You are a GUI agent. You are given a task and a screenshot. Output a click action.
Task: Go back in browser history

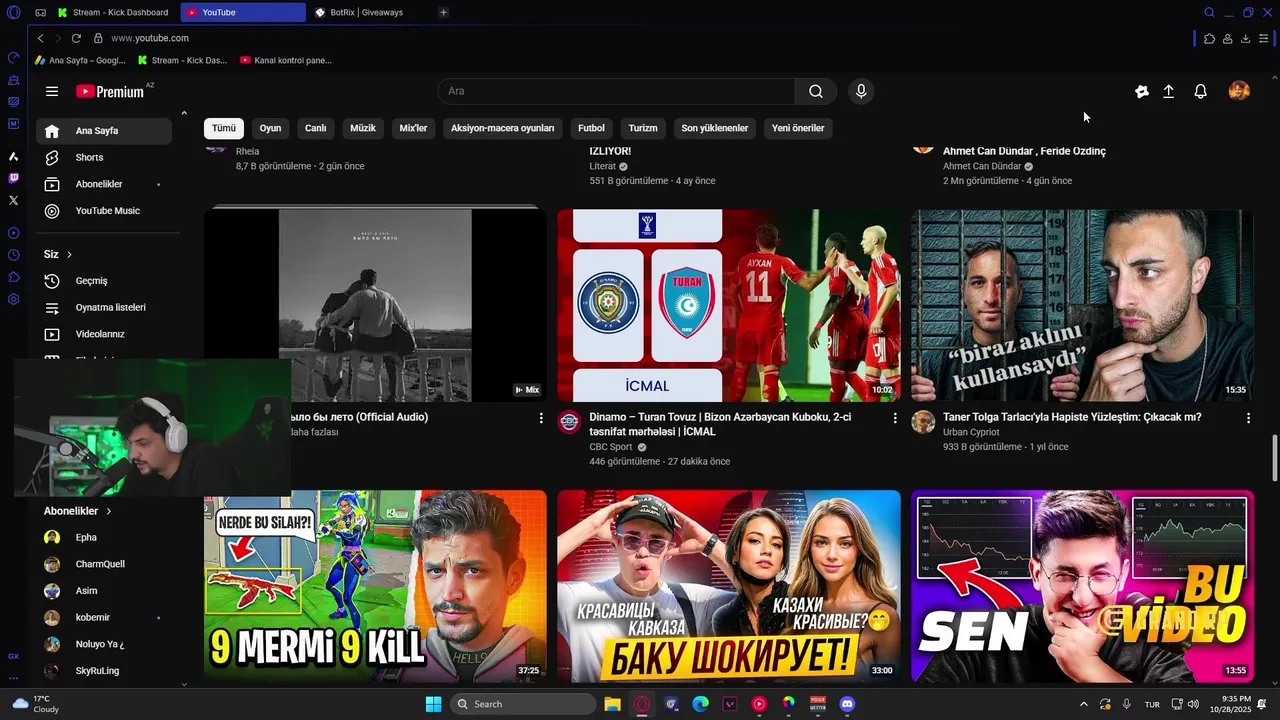pos(40,38)
